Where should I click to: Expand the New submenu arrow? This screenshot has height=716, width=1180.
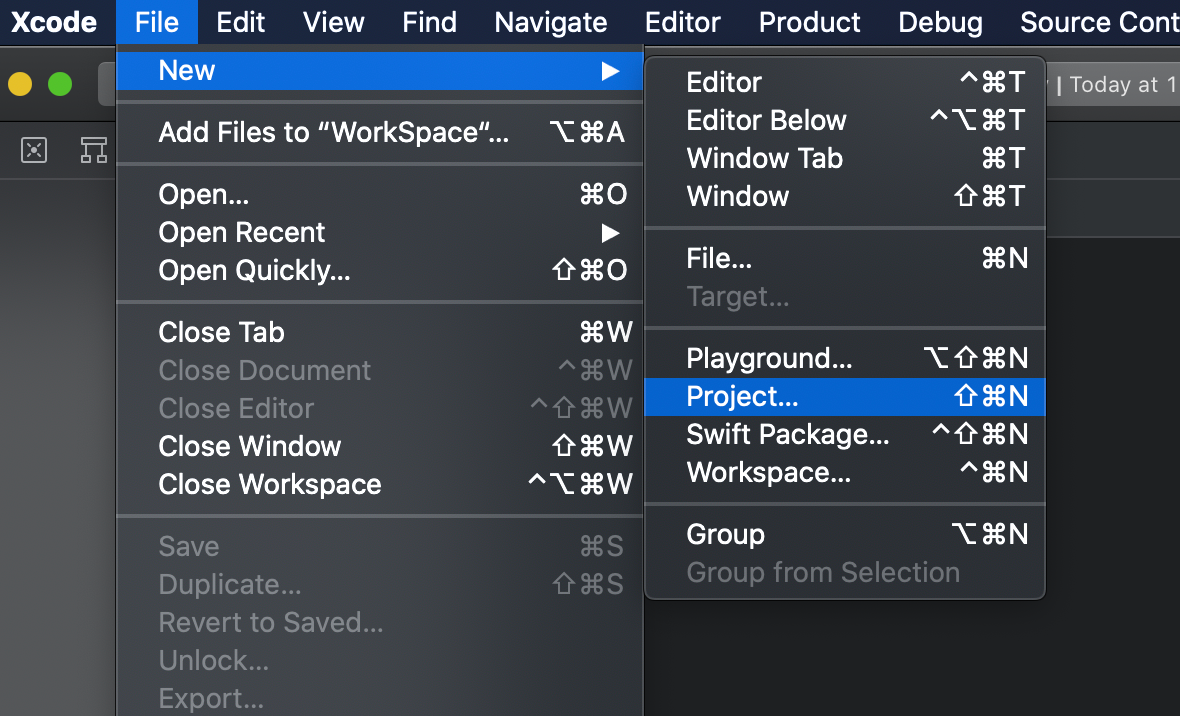(x=610, y=71)
